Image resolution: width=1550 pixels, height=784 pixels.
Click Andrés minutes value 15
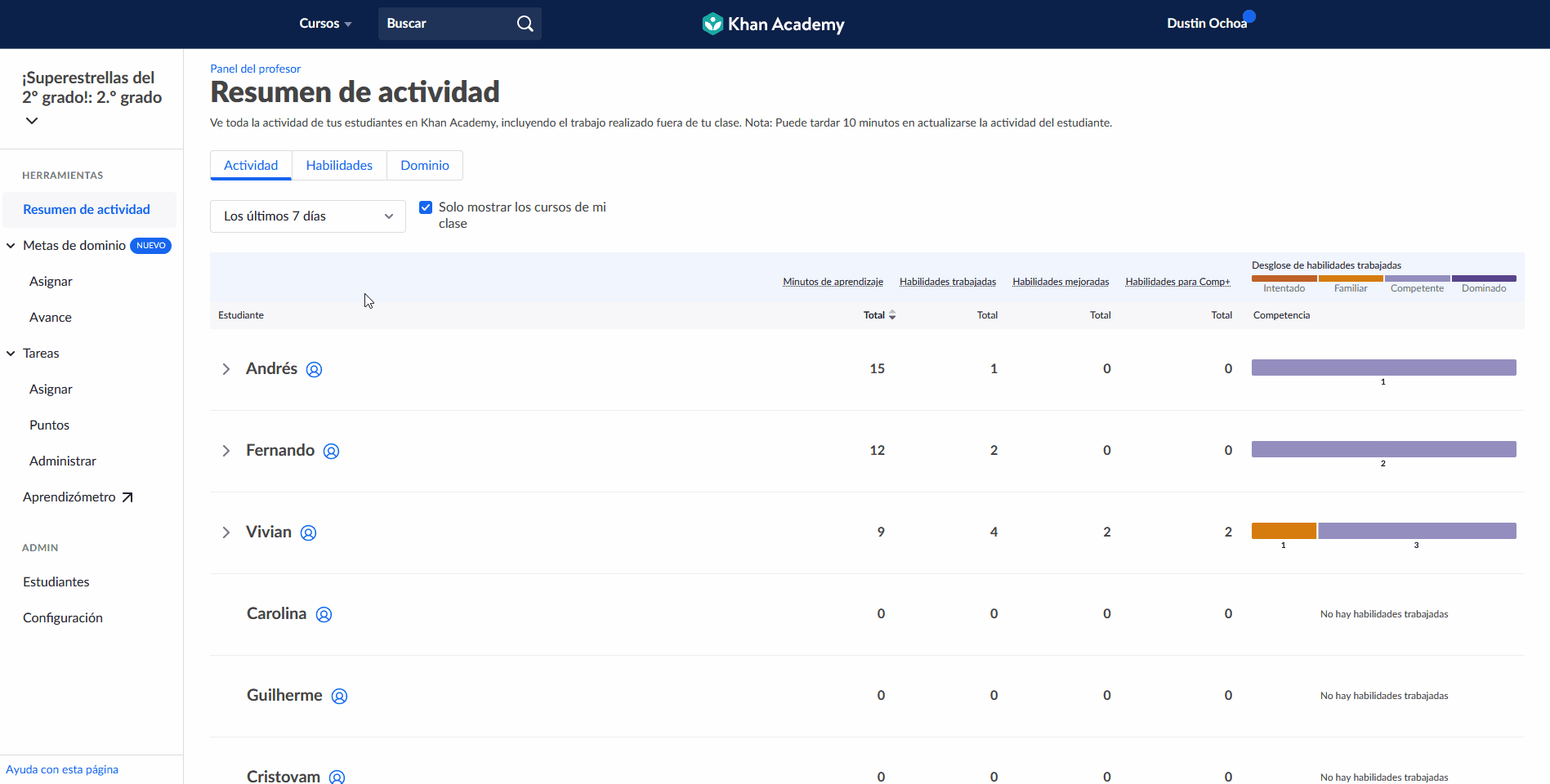pyautogui.click(x=877, y=369)
